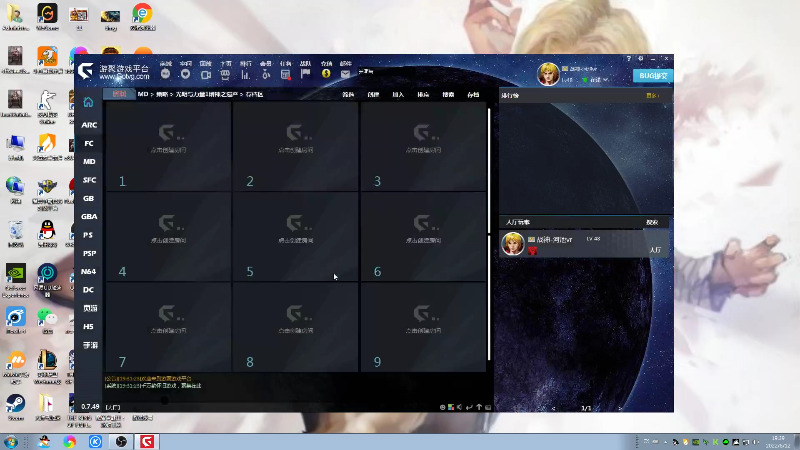Select PSP platform in the sidebar
The height and width of the screenshot is (450, 800).
89,254
